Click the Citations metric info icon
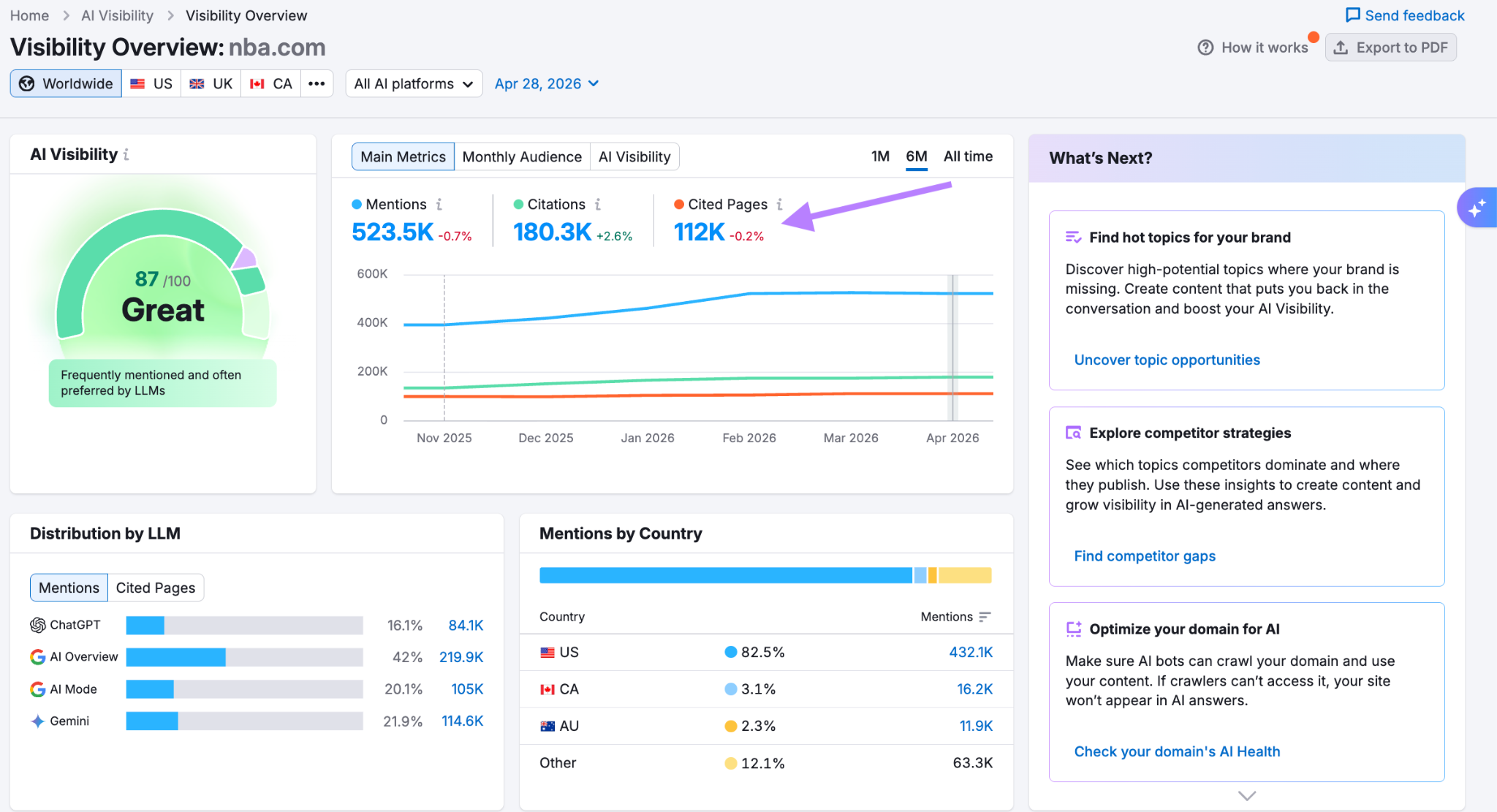Image resolution: width=1497 pixels, height=812 pixels. (598, 205)
